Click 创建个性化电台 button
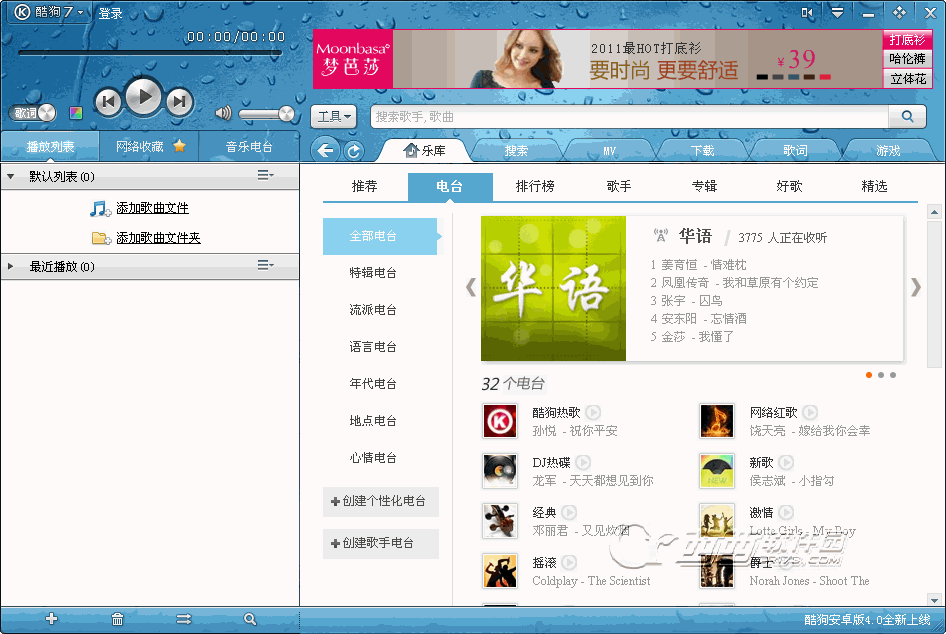This screenshot has height=634, width=946. (x=380, y=501)
